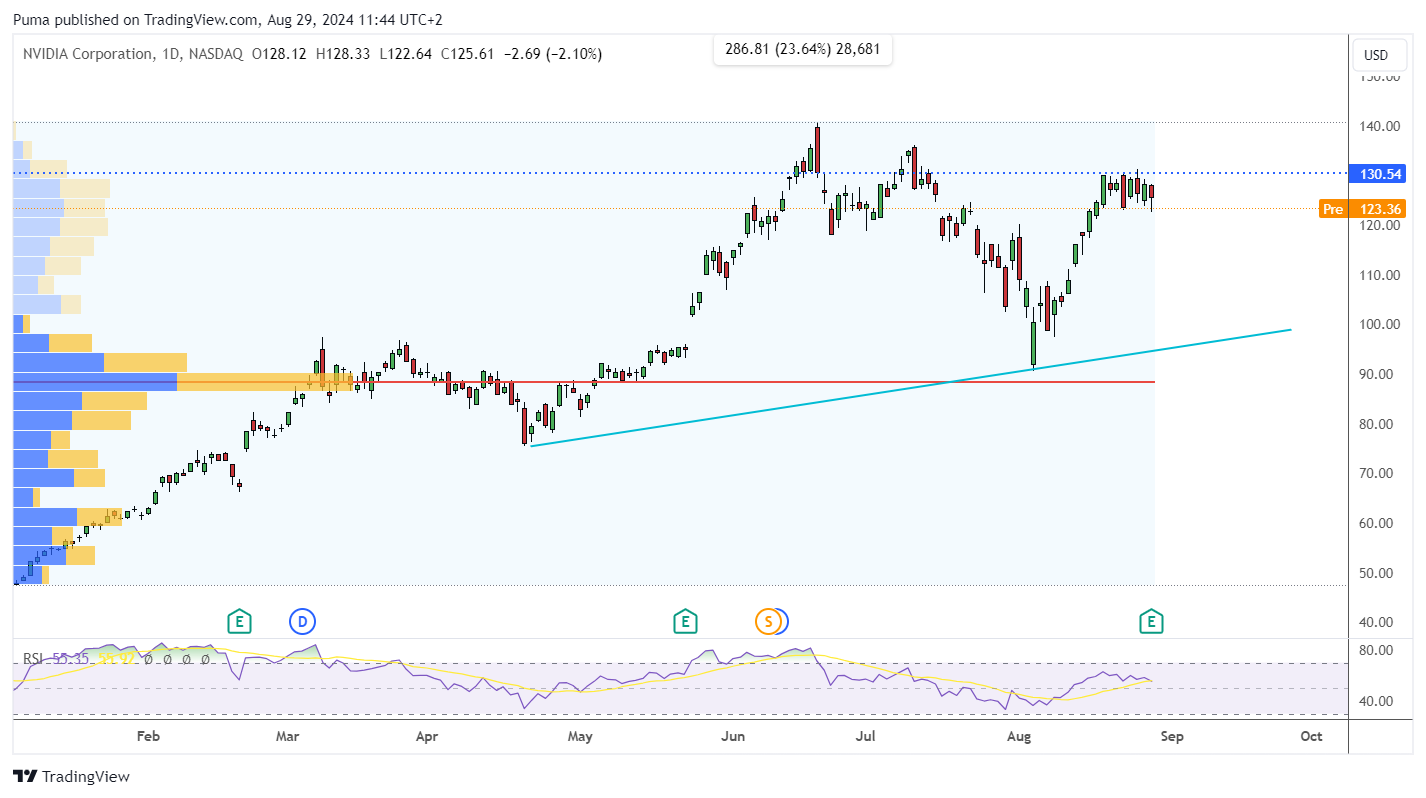Open the dividend D marker near March

click(302, 622)
